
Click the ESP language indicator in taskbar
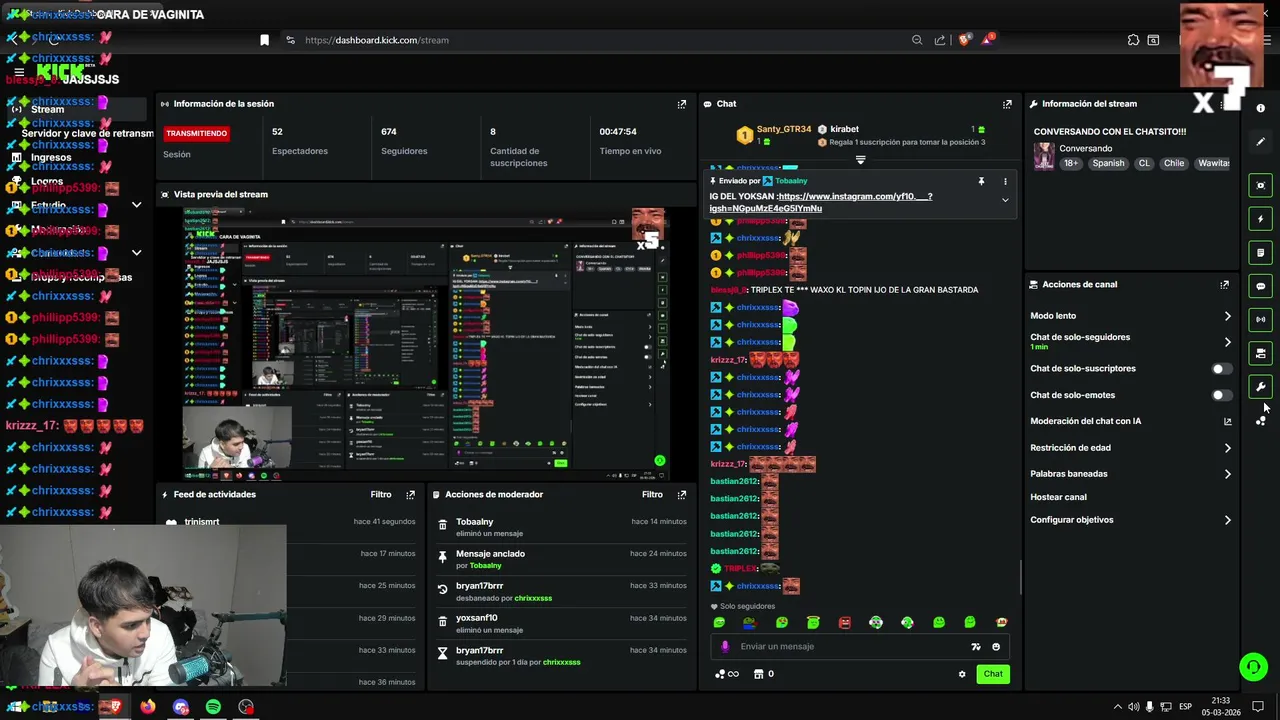(1185, 707)
